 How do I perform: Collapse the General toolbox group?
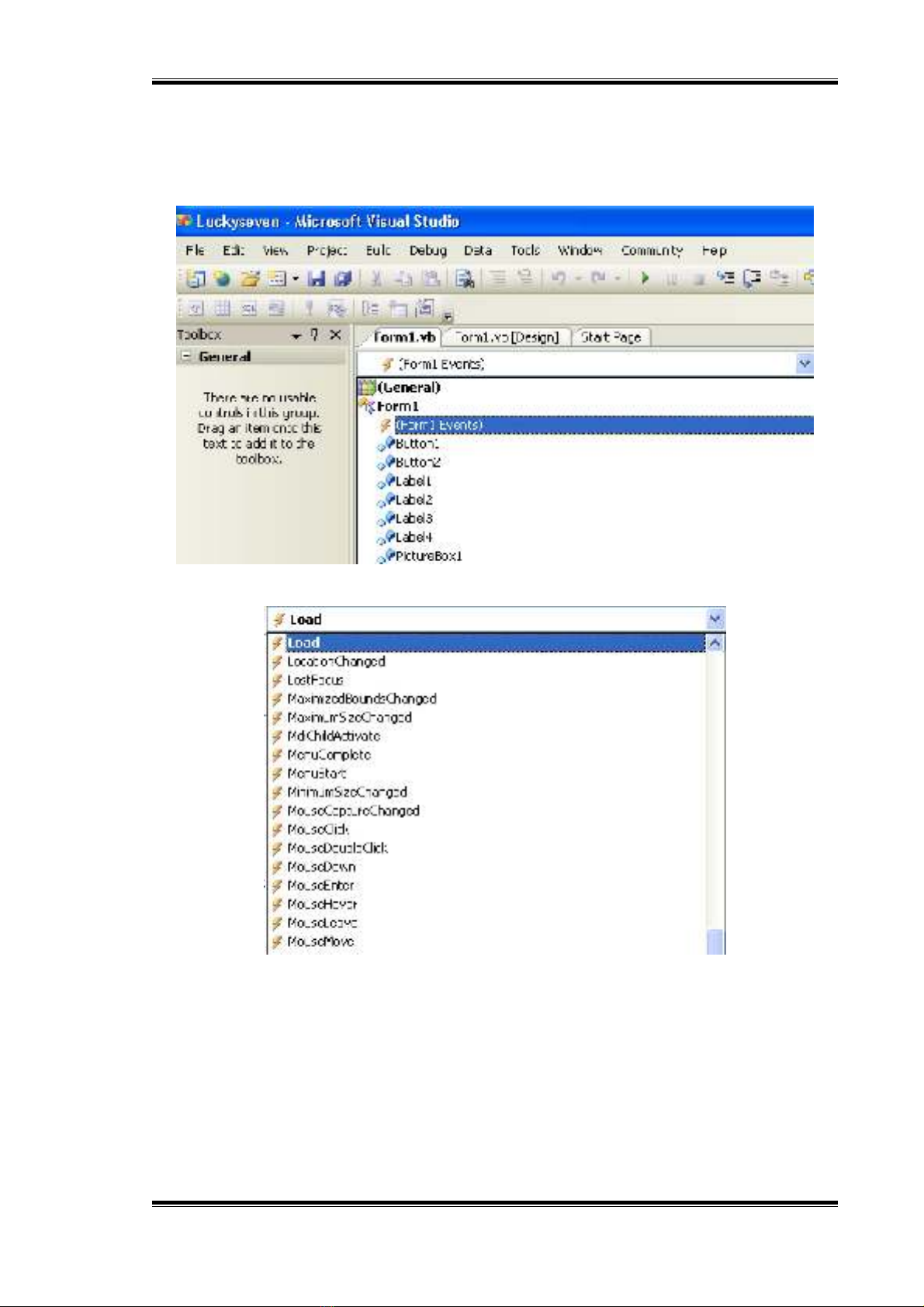[x=186, y=357]
